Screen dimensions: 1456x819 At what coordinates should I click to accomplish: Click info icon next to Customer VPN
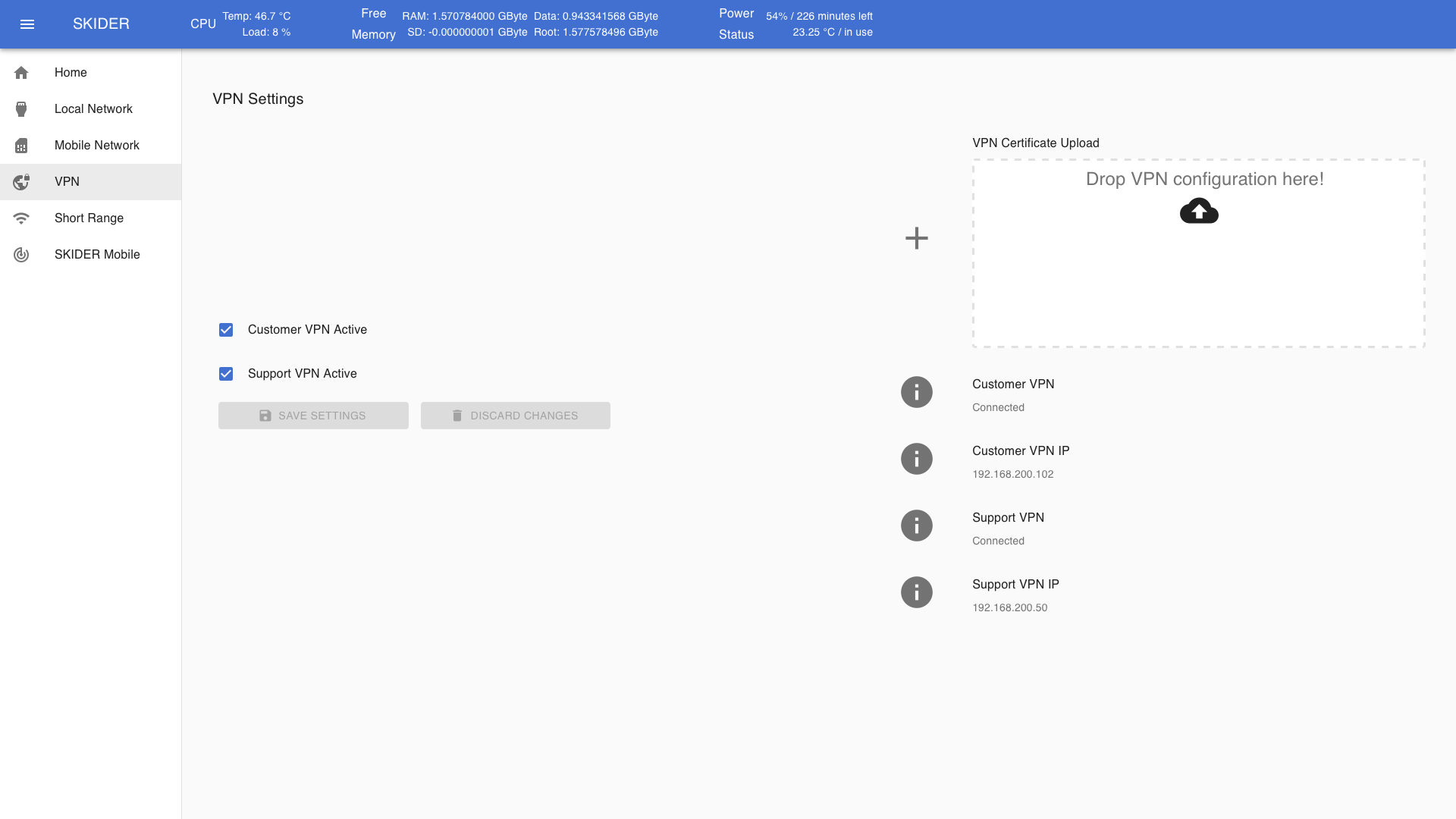[916, 392]
